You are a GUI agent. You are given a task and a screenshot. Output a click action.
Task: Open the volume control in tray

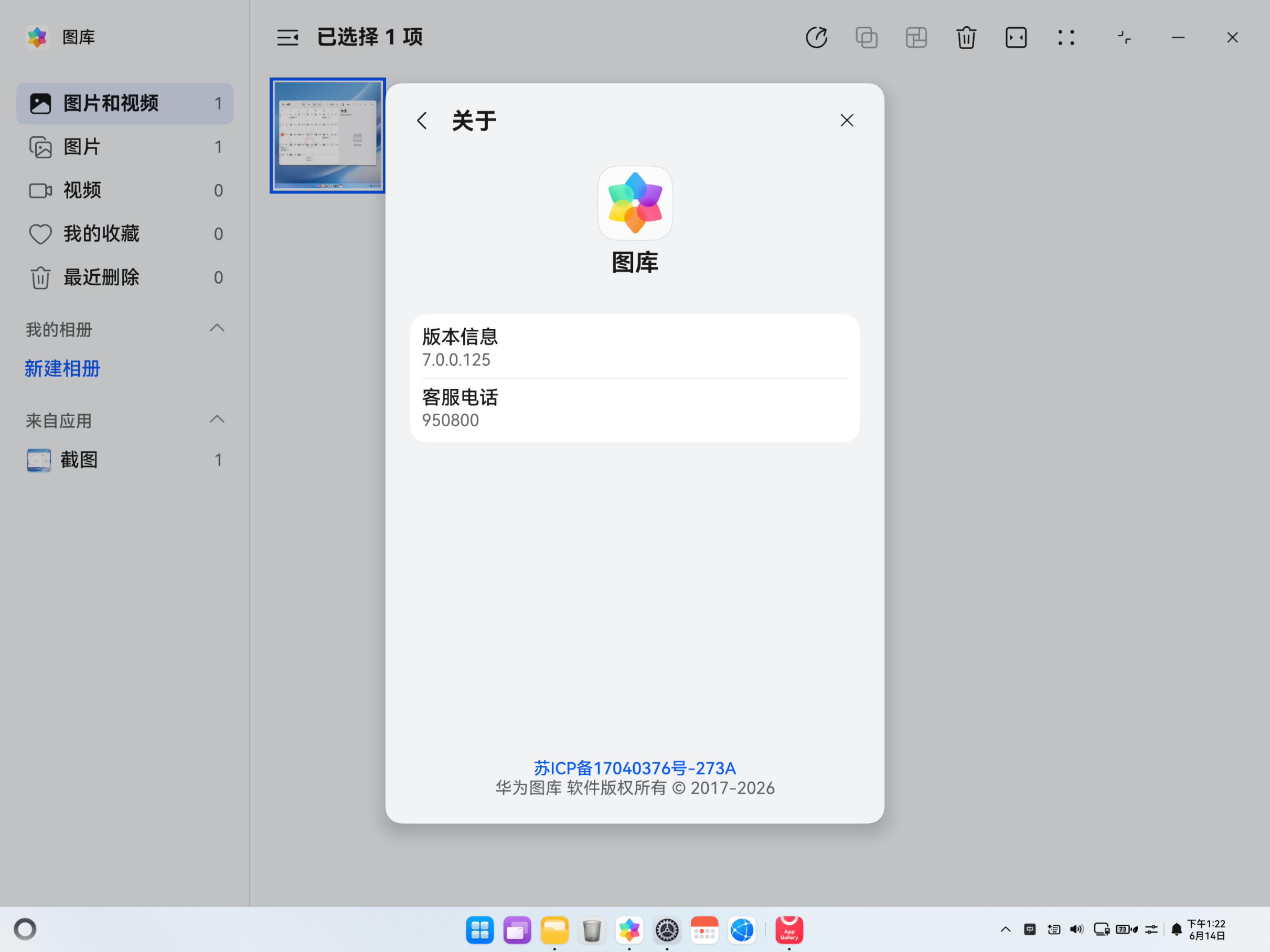coord(1077,930)
